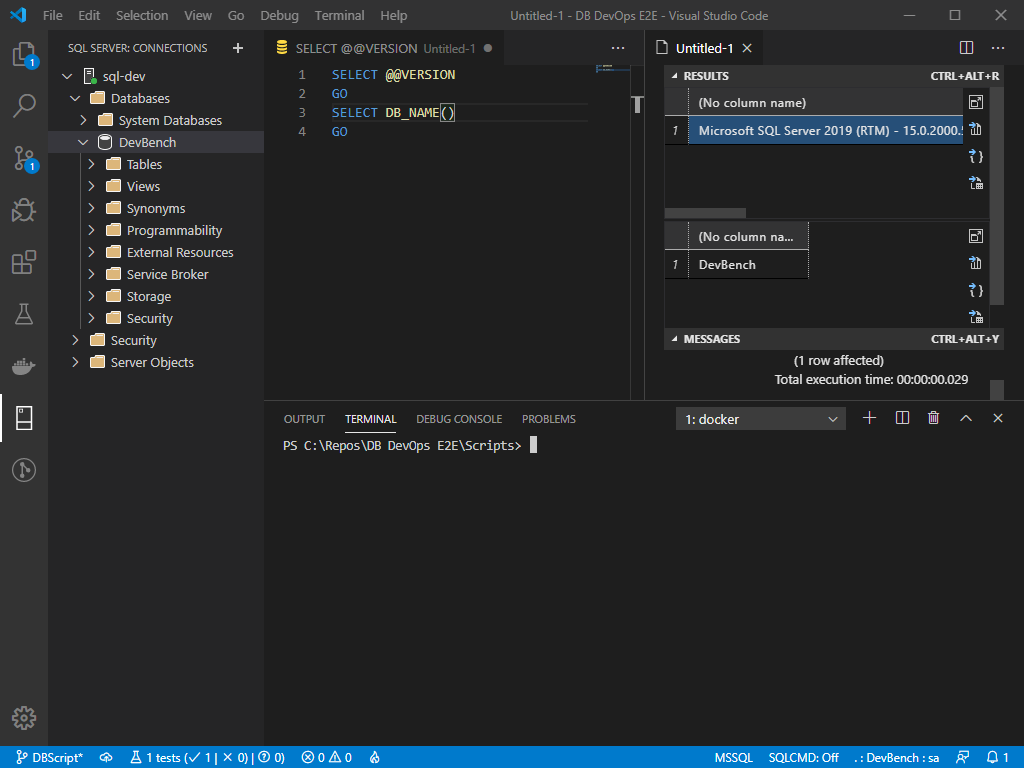Open Source Control view icon
Viewport: 1024px width, 768px height.
[x=24, y=158]
